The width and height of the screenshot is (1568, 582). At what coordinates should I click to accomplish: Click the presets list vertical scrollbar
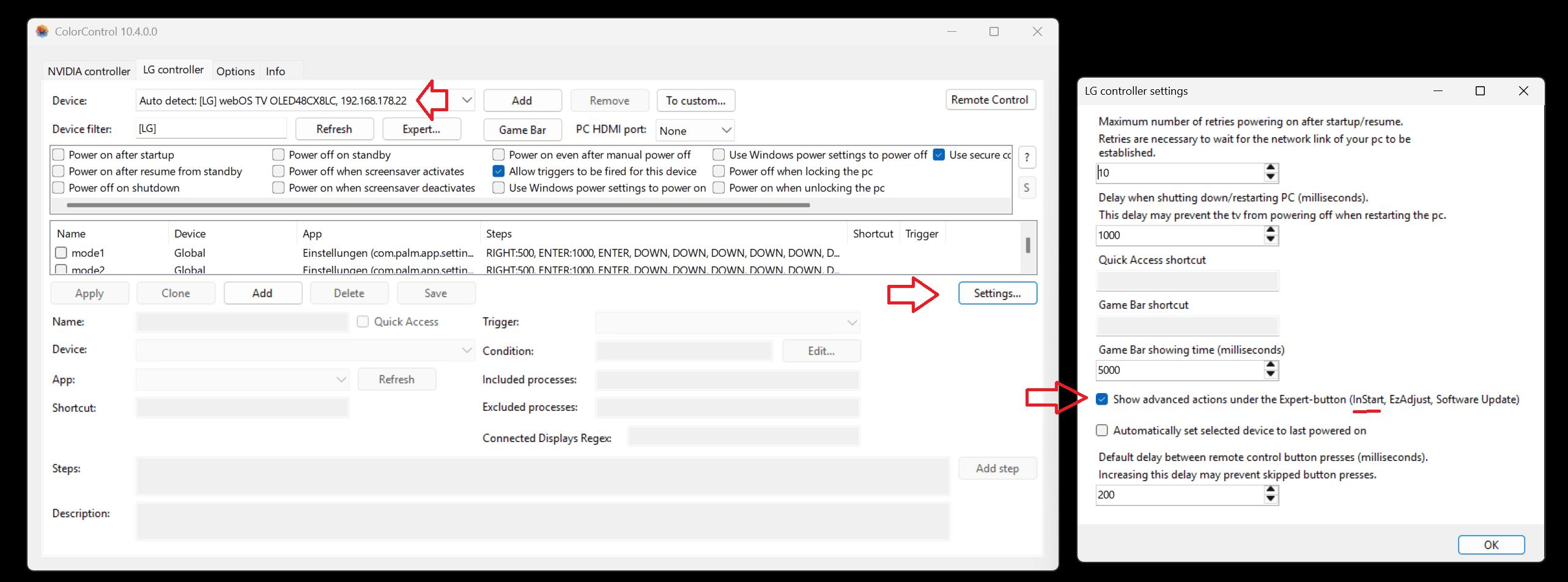[x=1027, y=245]
